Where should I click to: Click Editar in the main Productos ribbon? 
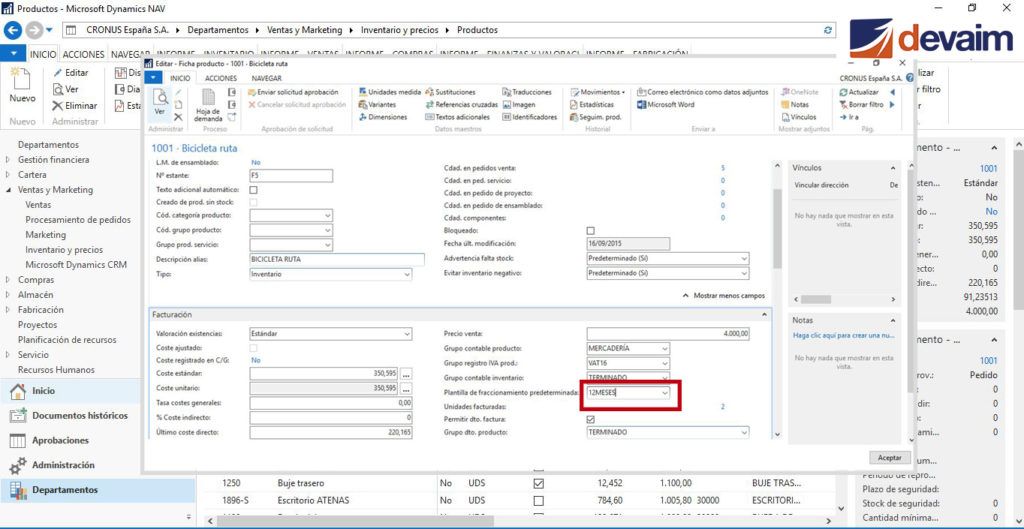[71, 72]
